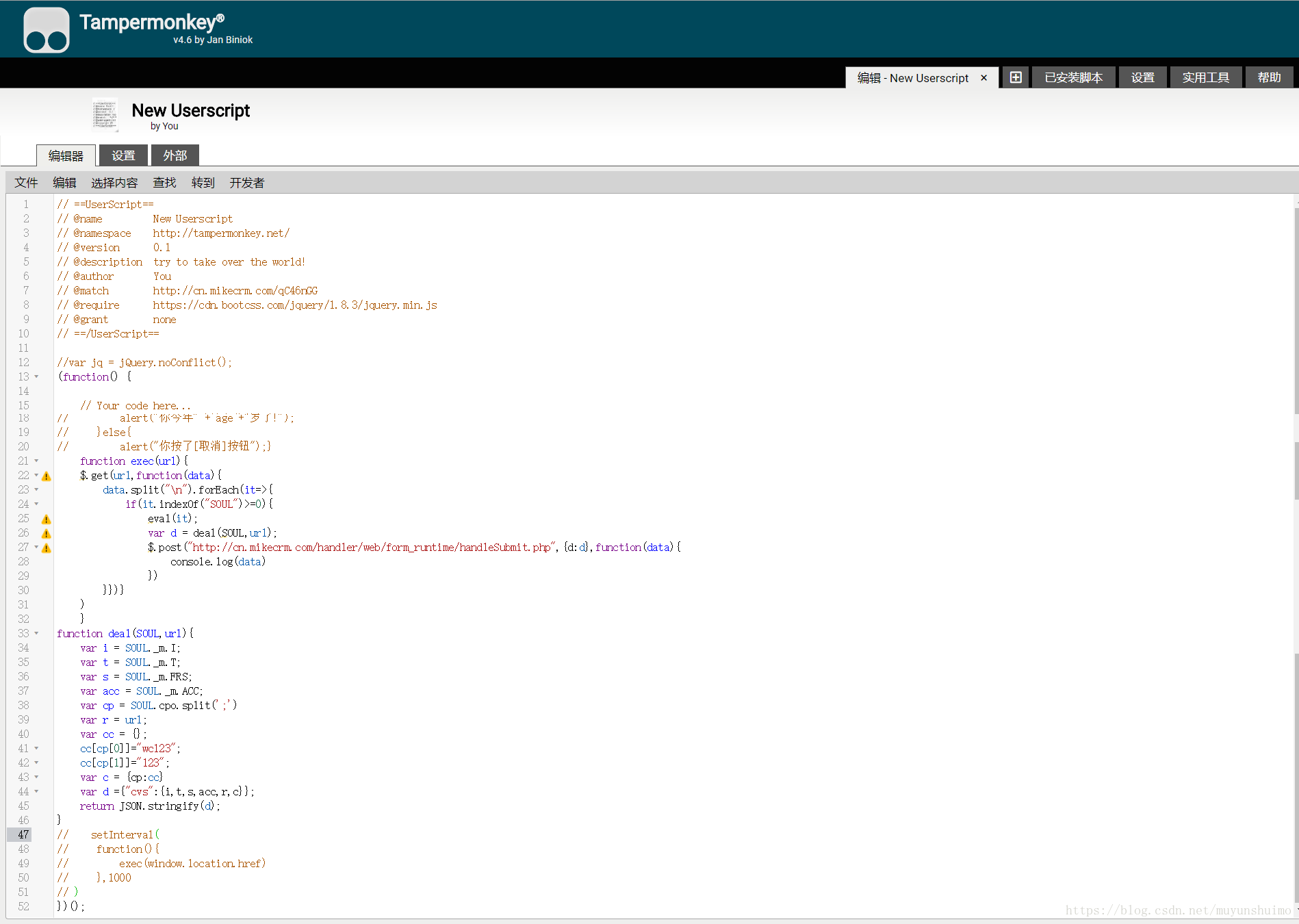Viewport: 1299px width, 924px height.
Task: Open the 查找 menu
Action: [x=164, y=183]
